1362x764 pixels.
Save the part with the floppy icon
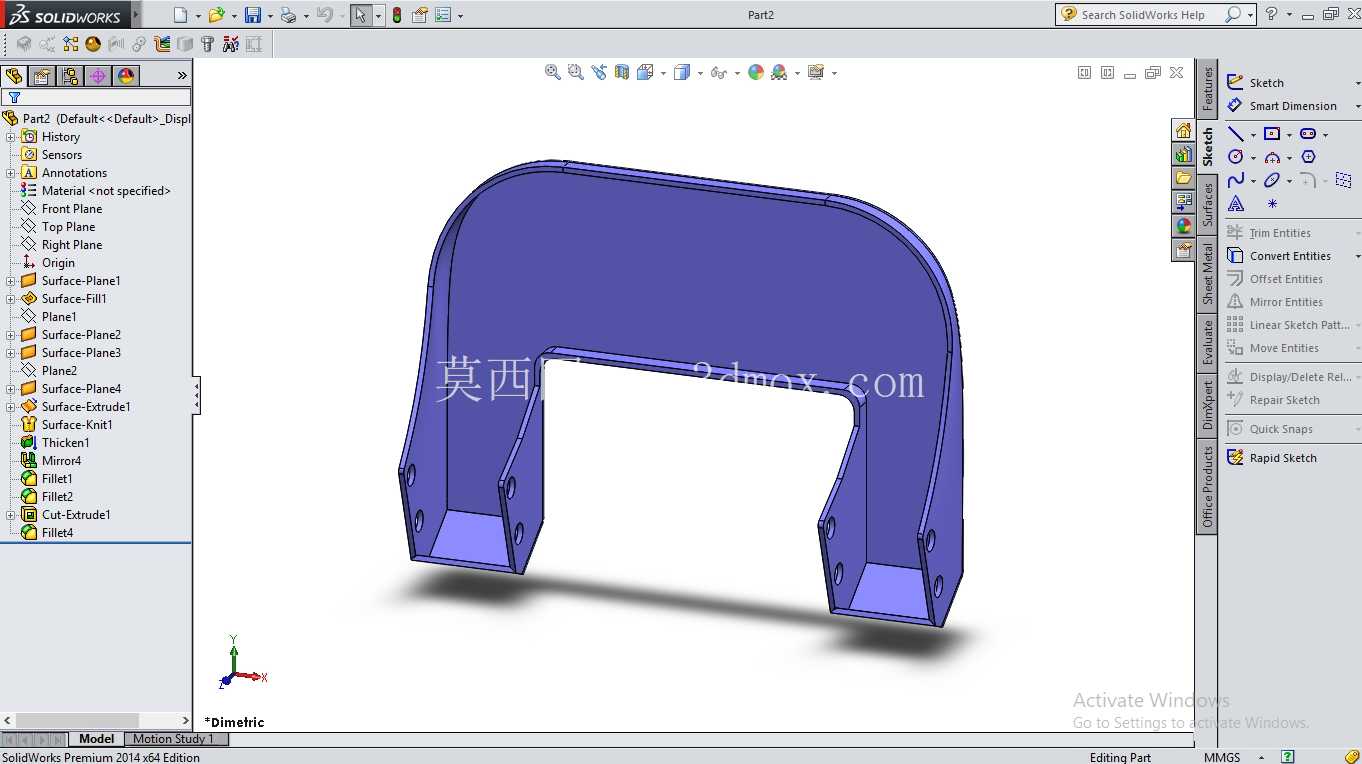253,15
